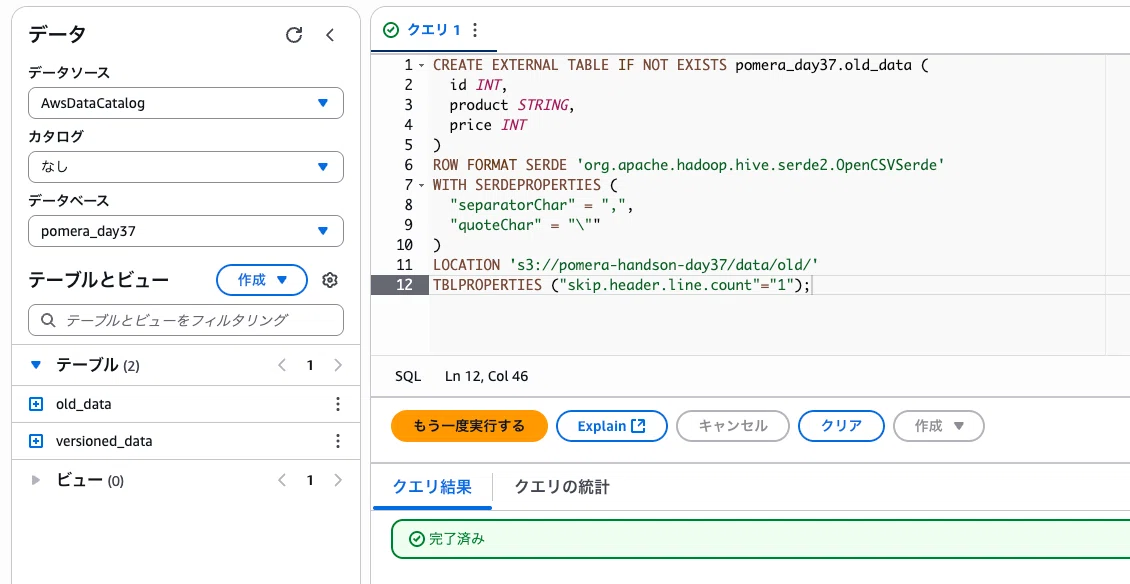The width and height of the screenshot is (1130, 584).
Task: Focus the テーブルとビューをフィルタリング search field
Action: pyautogui.click(x=186, y=320)
